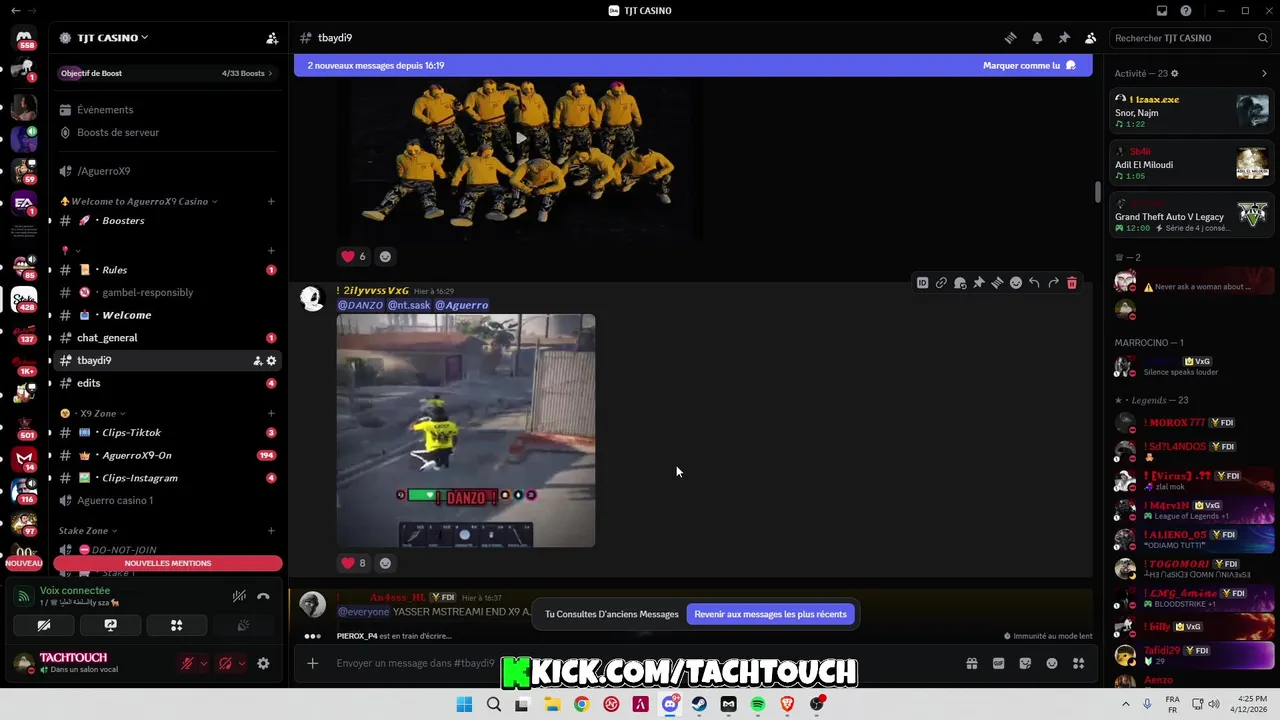Pin the 2ilyvvssVxG message
This screenshot has height=720, width=1280.
point(979,283)
